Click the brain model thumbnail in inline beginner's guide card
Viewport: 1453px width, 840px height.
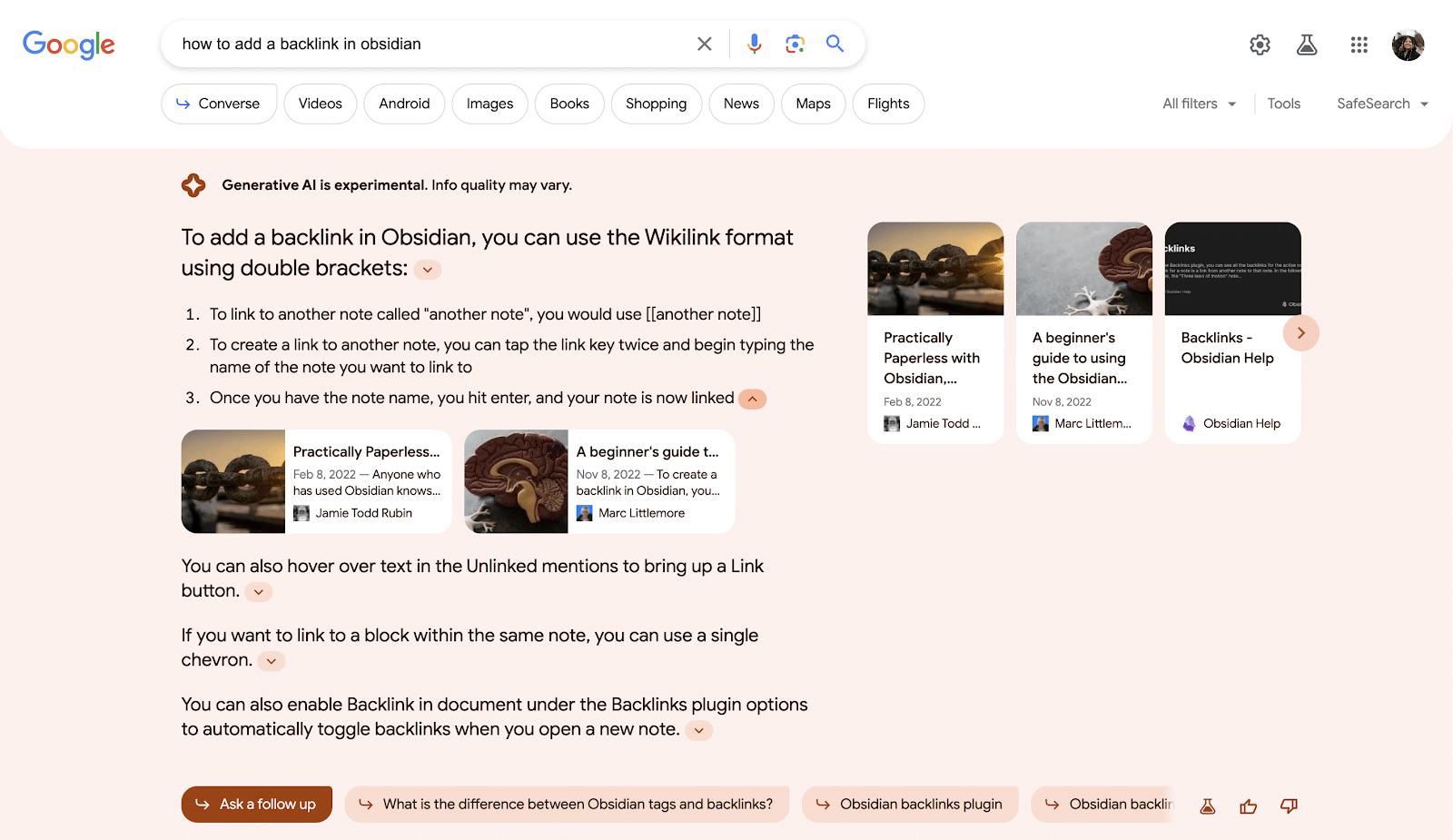[516, 481]
